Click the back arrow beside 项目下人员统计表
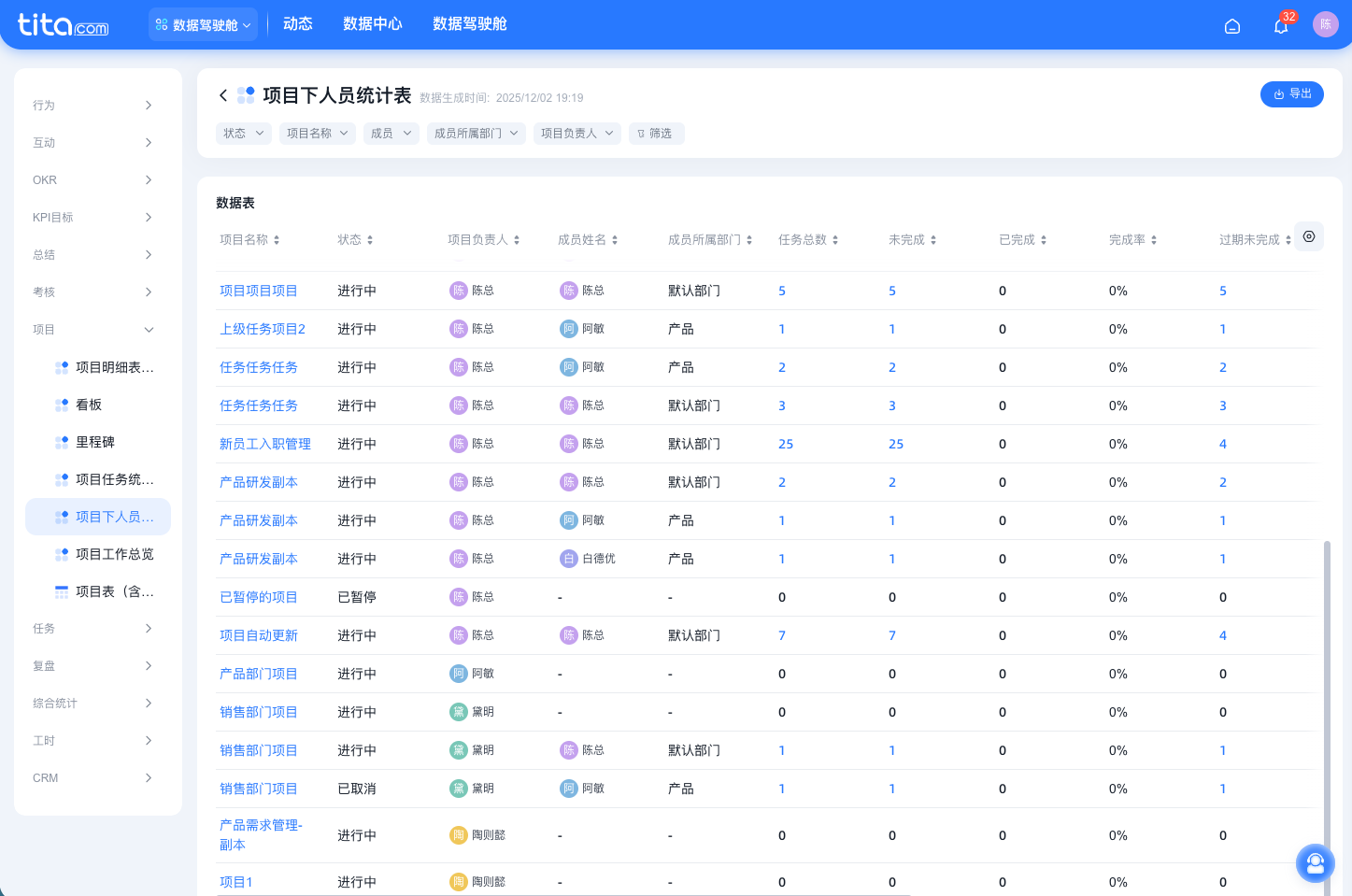 click(223, 95)
